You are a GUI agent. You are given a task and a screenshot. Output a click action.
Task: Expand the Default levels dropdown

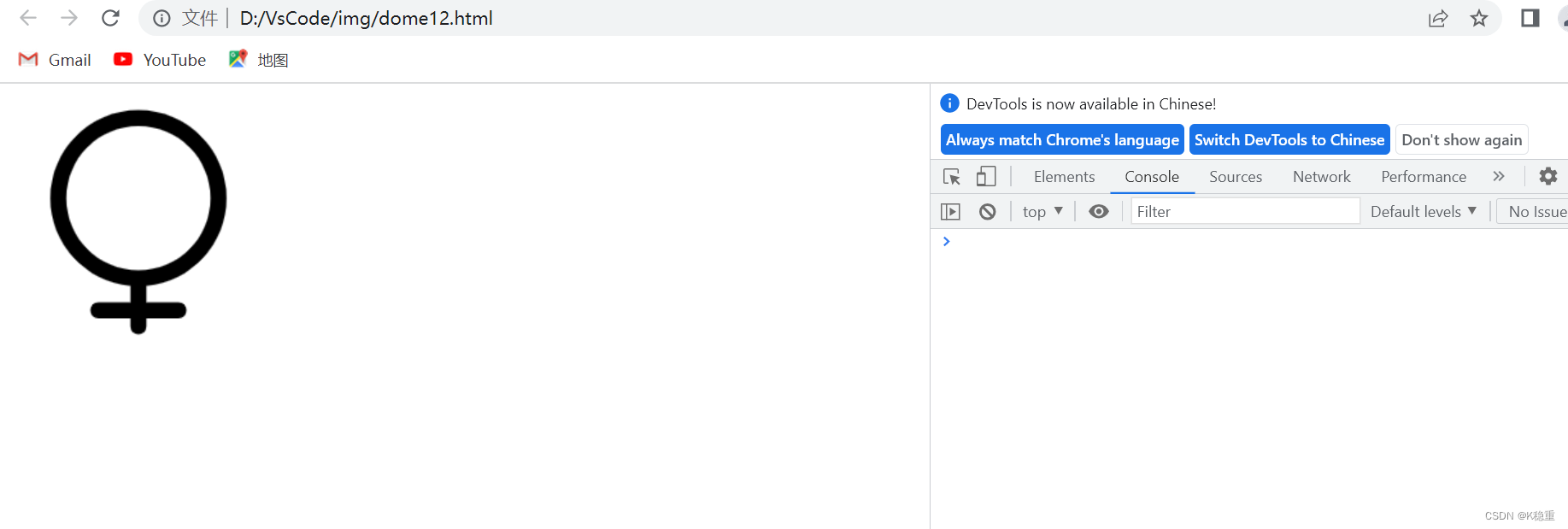[1423, 212]
